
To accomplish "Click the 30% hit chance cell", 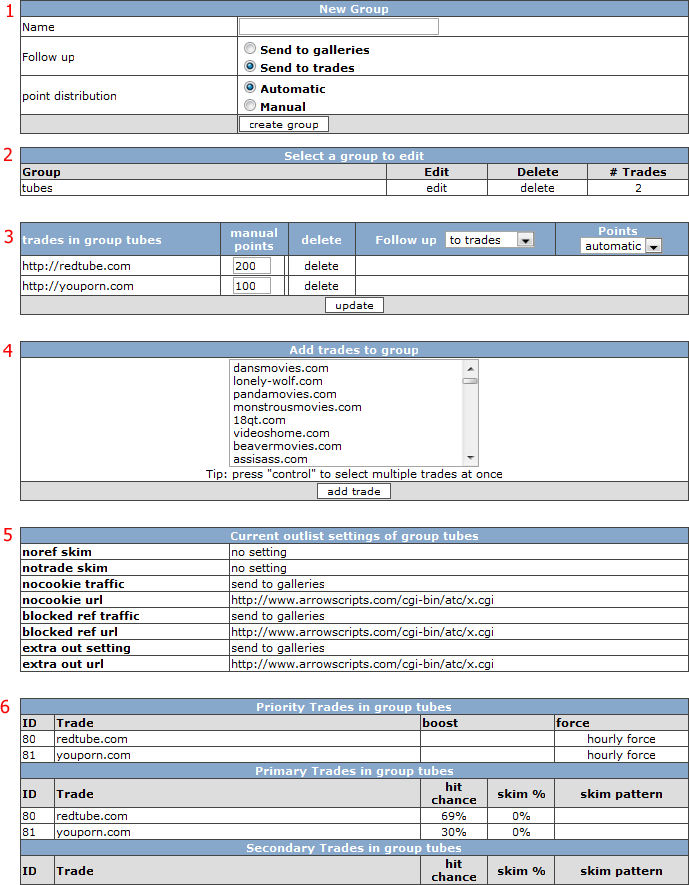I will coord(454,832).
